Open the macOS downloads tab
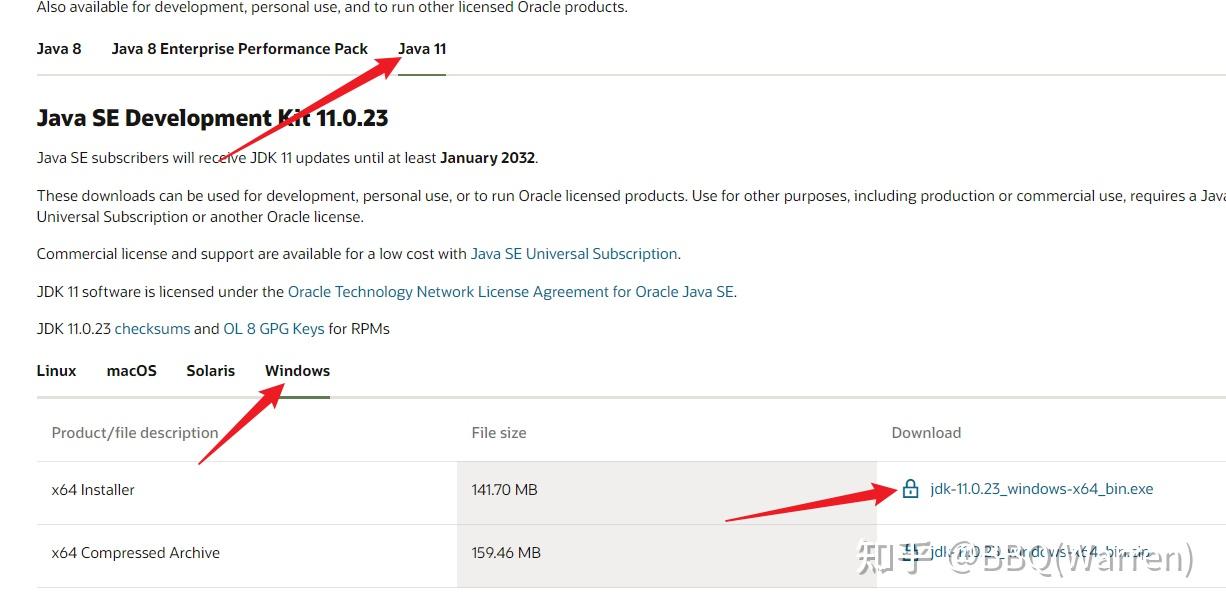This screenshot has height=610, width=1226. [132, 370]
